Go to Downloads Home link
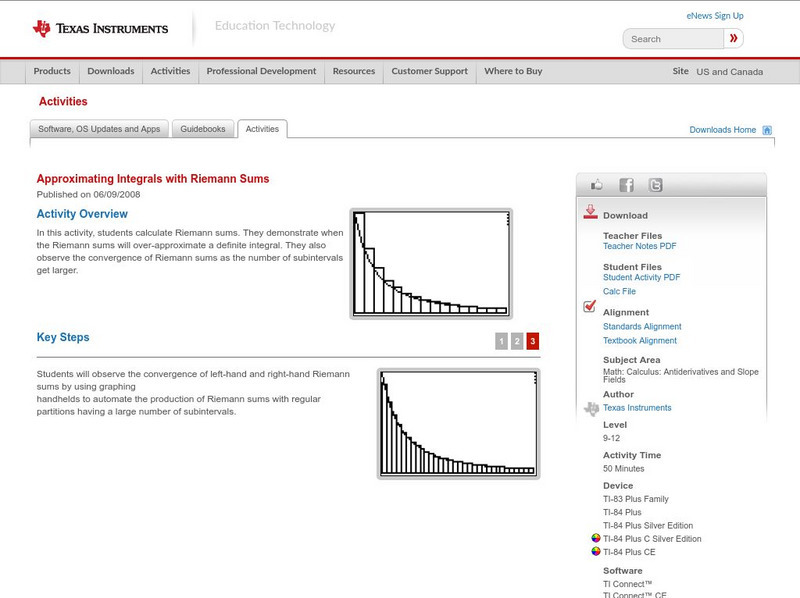The width and height of the screenshot is (800, 598). click(722, 130)
